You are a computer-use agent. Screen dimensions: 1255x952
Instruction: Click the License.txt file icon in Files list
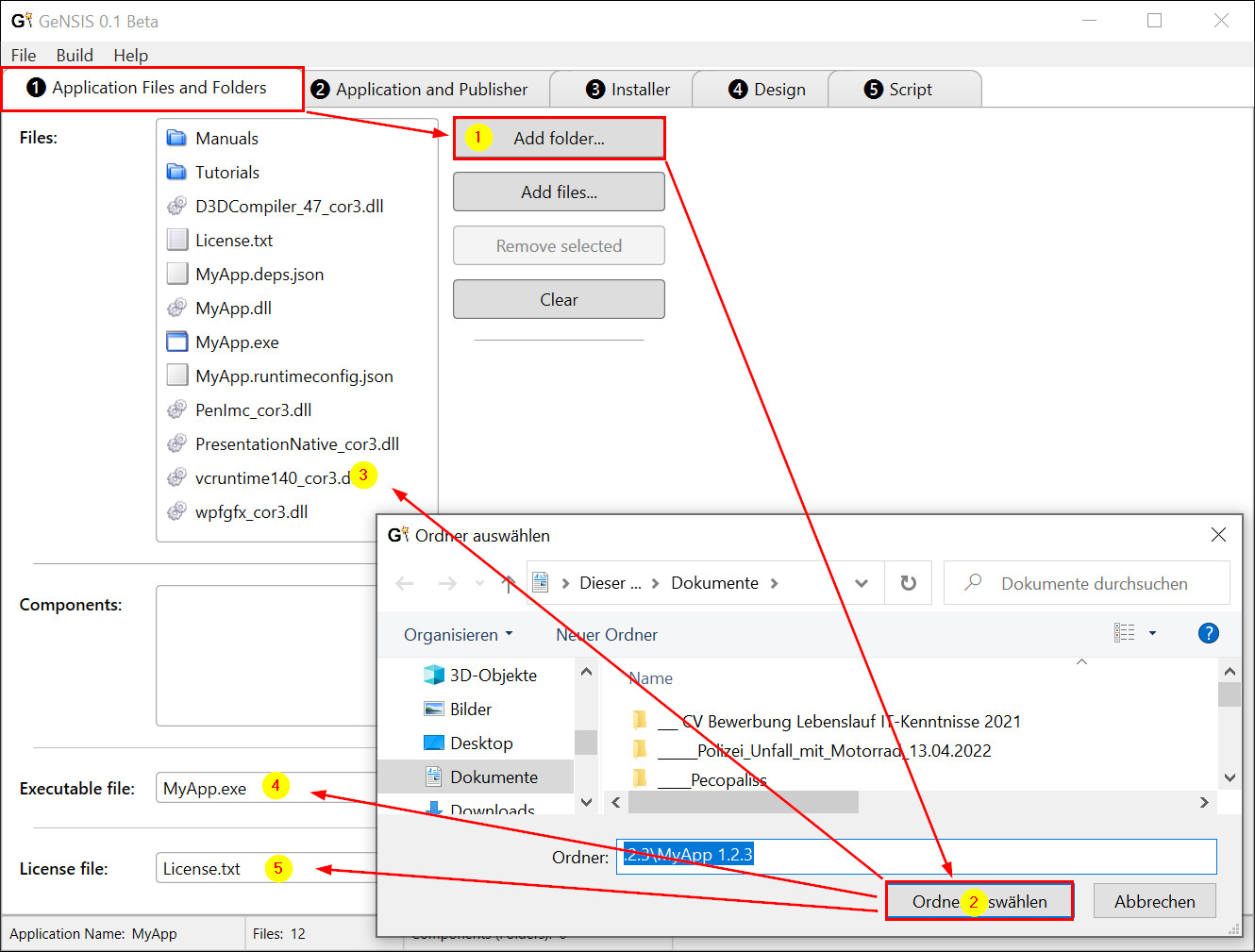pyautogui.click(x=176, y=241)
